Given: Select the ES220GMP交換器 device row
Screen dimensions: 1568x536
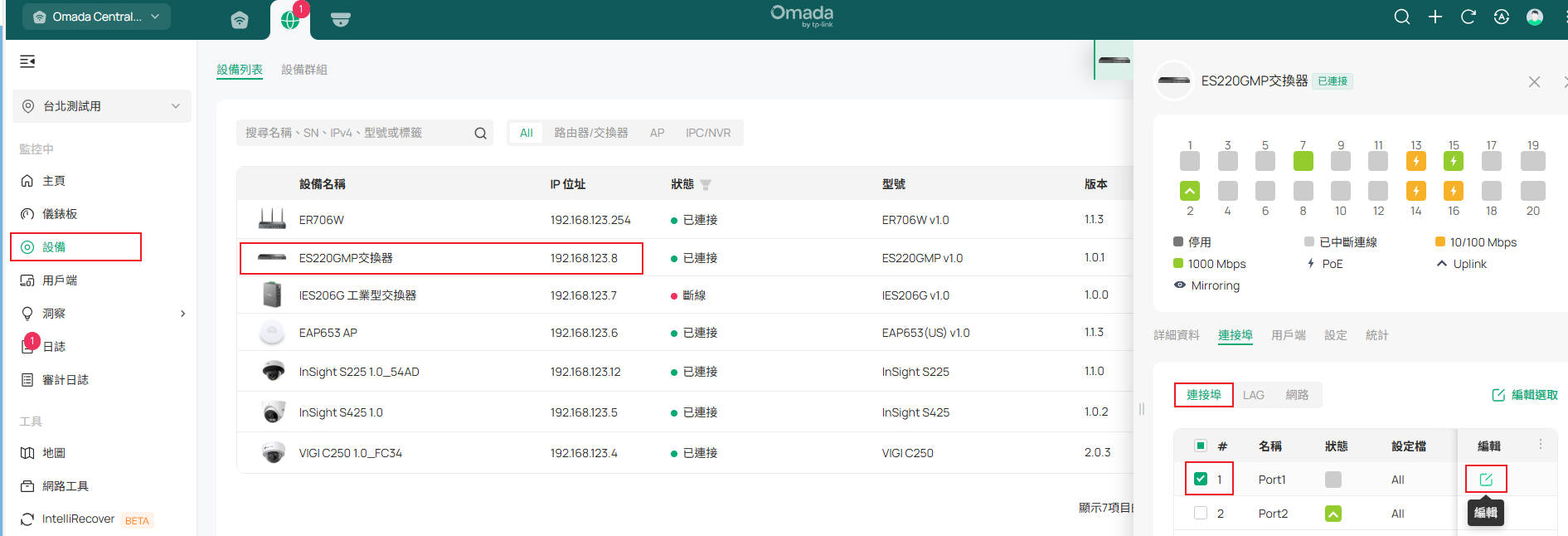Looking at the screenshot, I should (x=685, y=258).
